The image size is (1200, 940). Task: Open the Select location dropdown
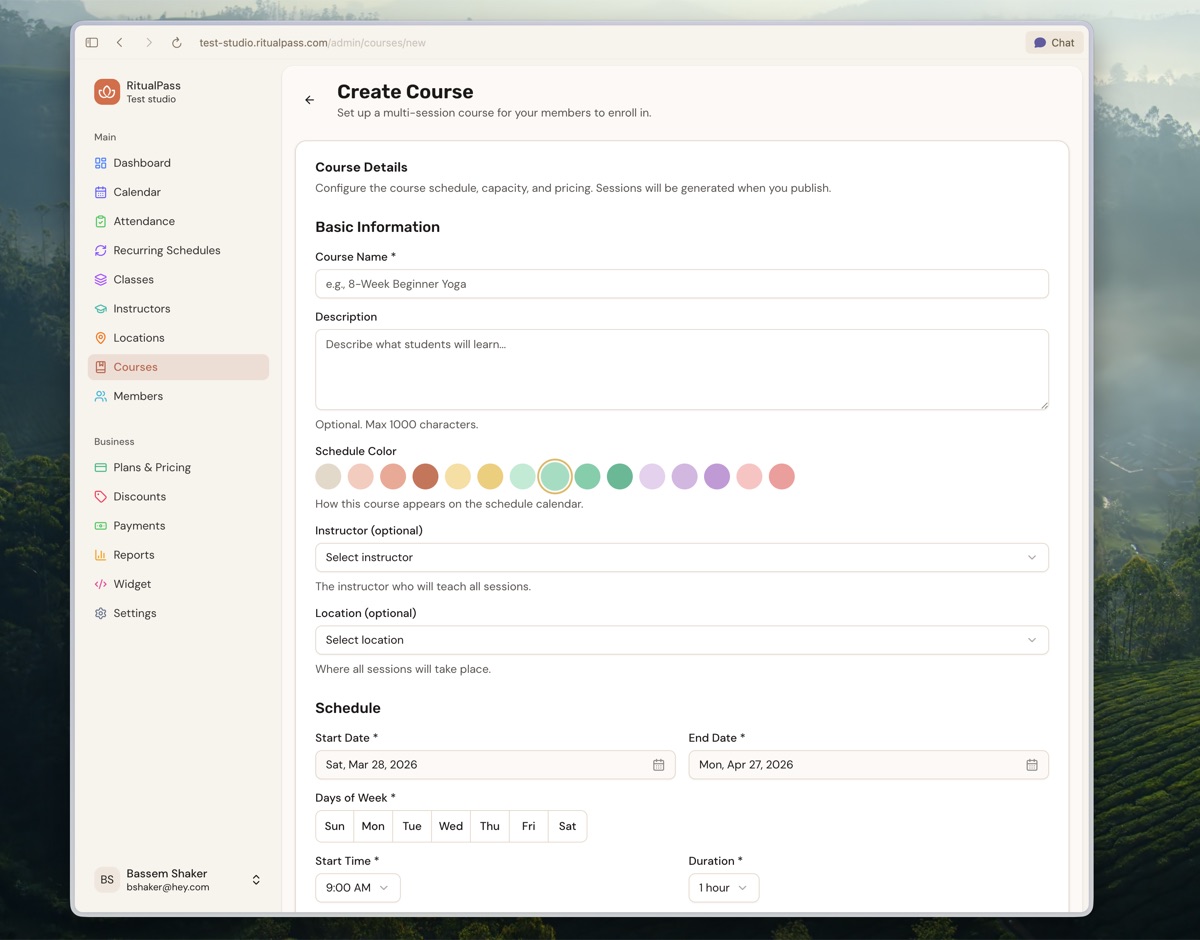pos(682,640)
